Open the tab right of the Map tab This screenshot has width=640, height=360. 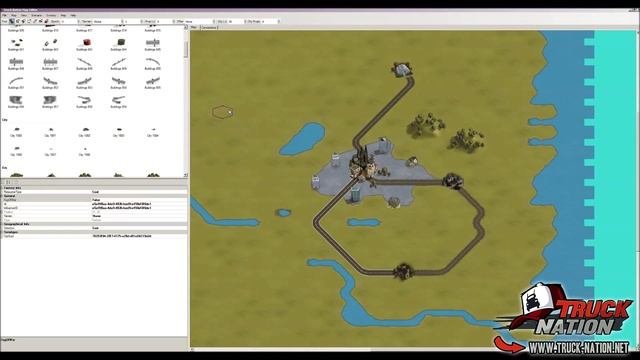coord(209,27)
